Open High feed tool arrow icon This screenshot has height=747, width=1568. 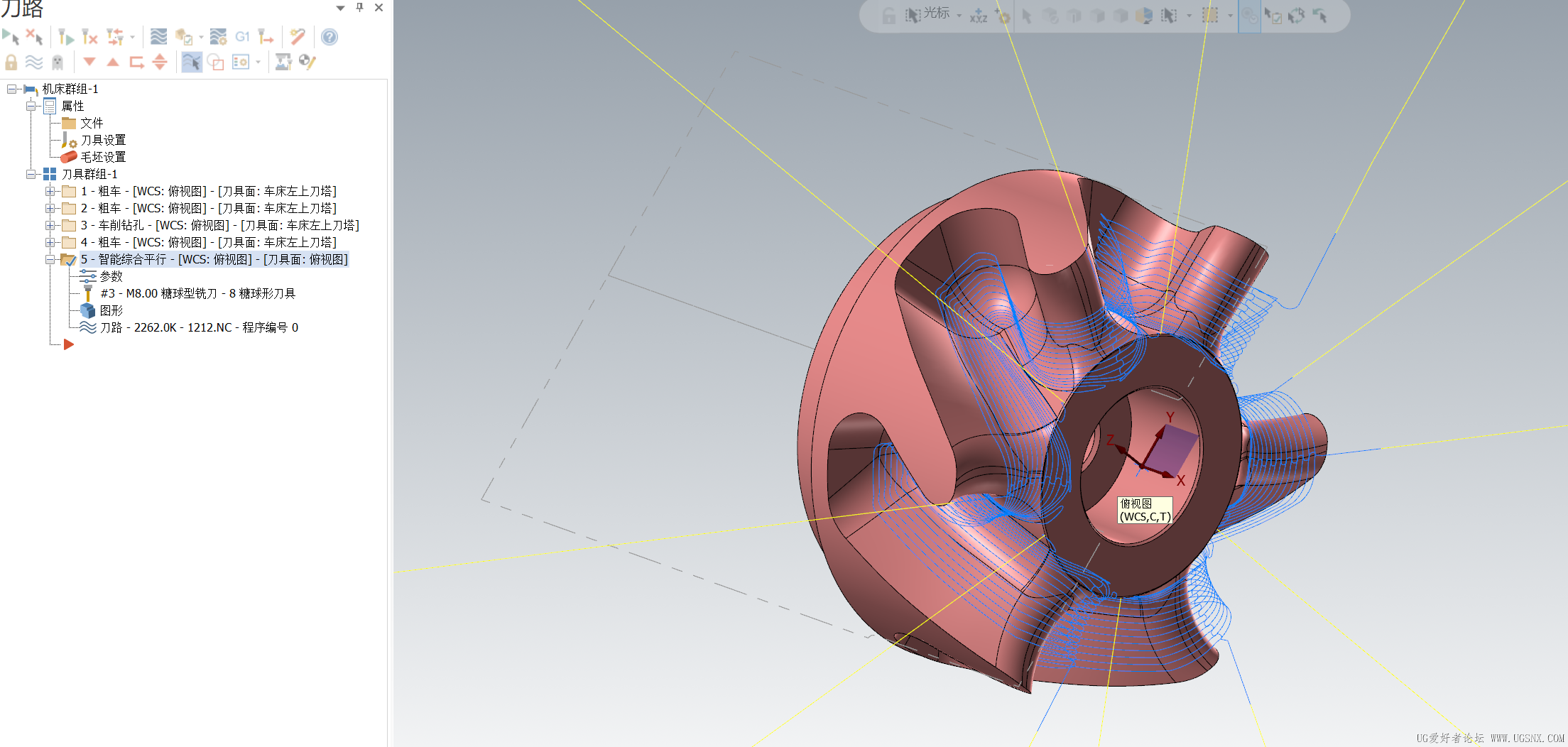tap(266, 37)
